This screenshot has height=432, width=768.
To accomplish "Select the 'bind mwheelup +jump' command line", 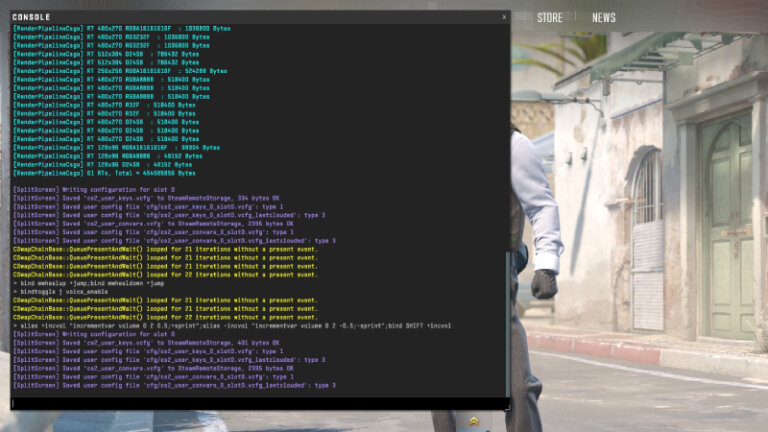I will (x=88, y=283).
